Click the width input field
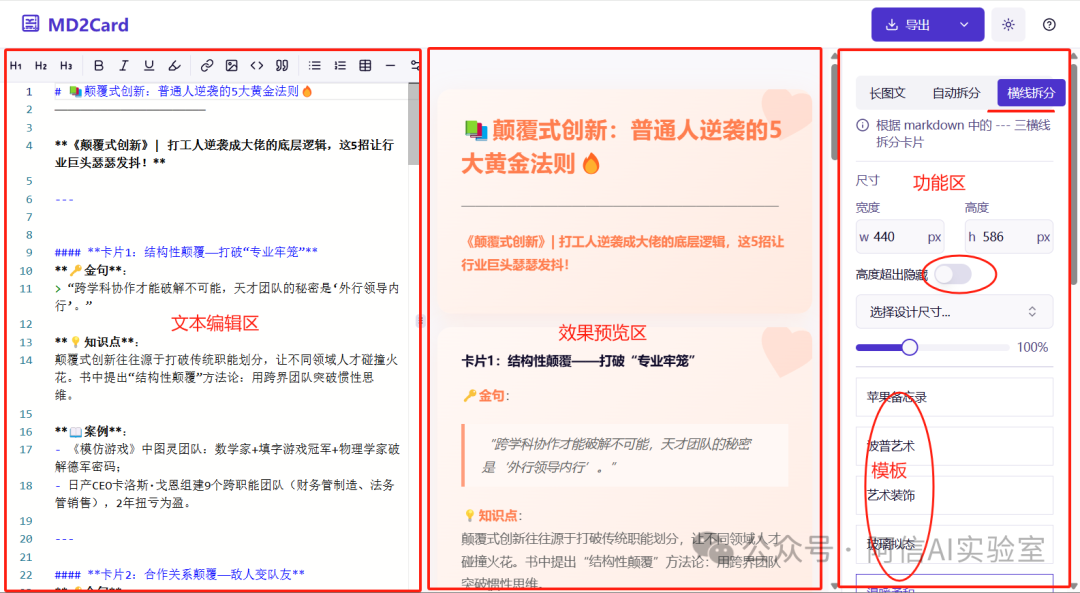The width and height of the screenshot is (1080, 593). coord(900,237)
